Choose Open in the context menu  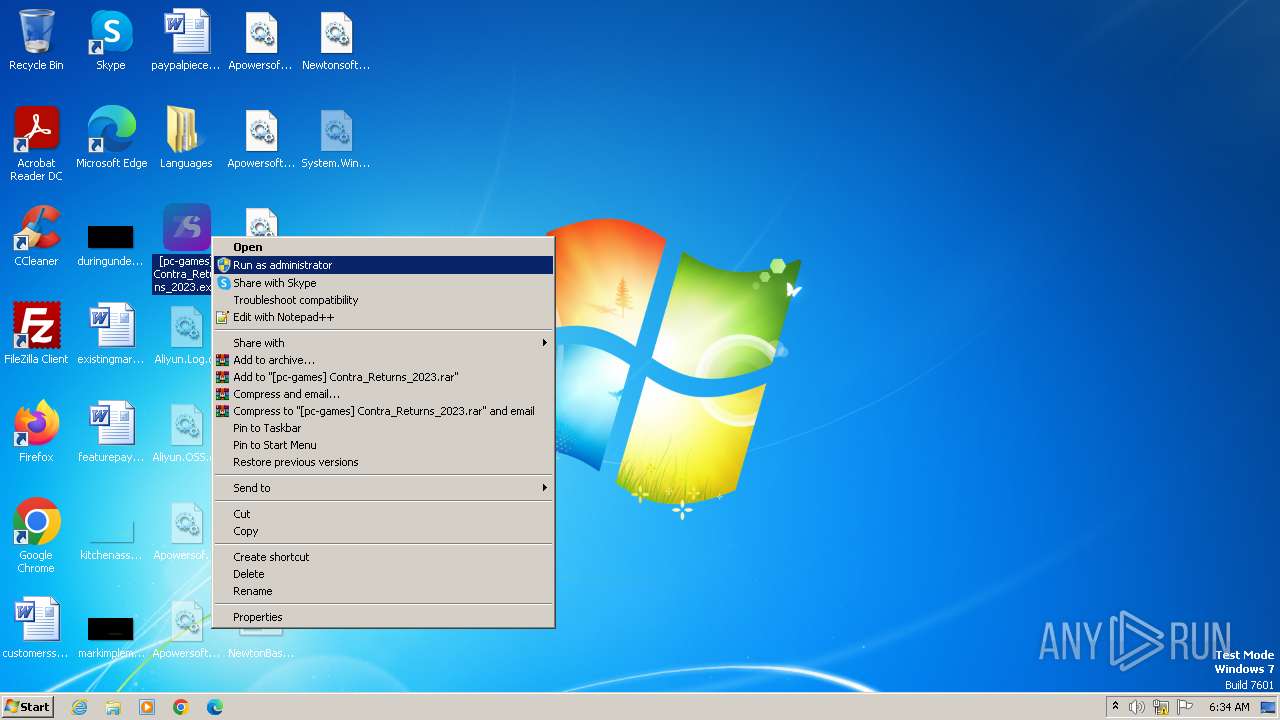tap(383, 247)
